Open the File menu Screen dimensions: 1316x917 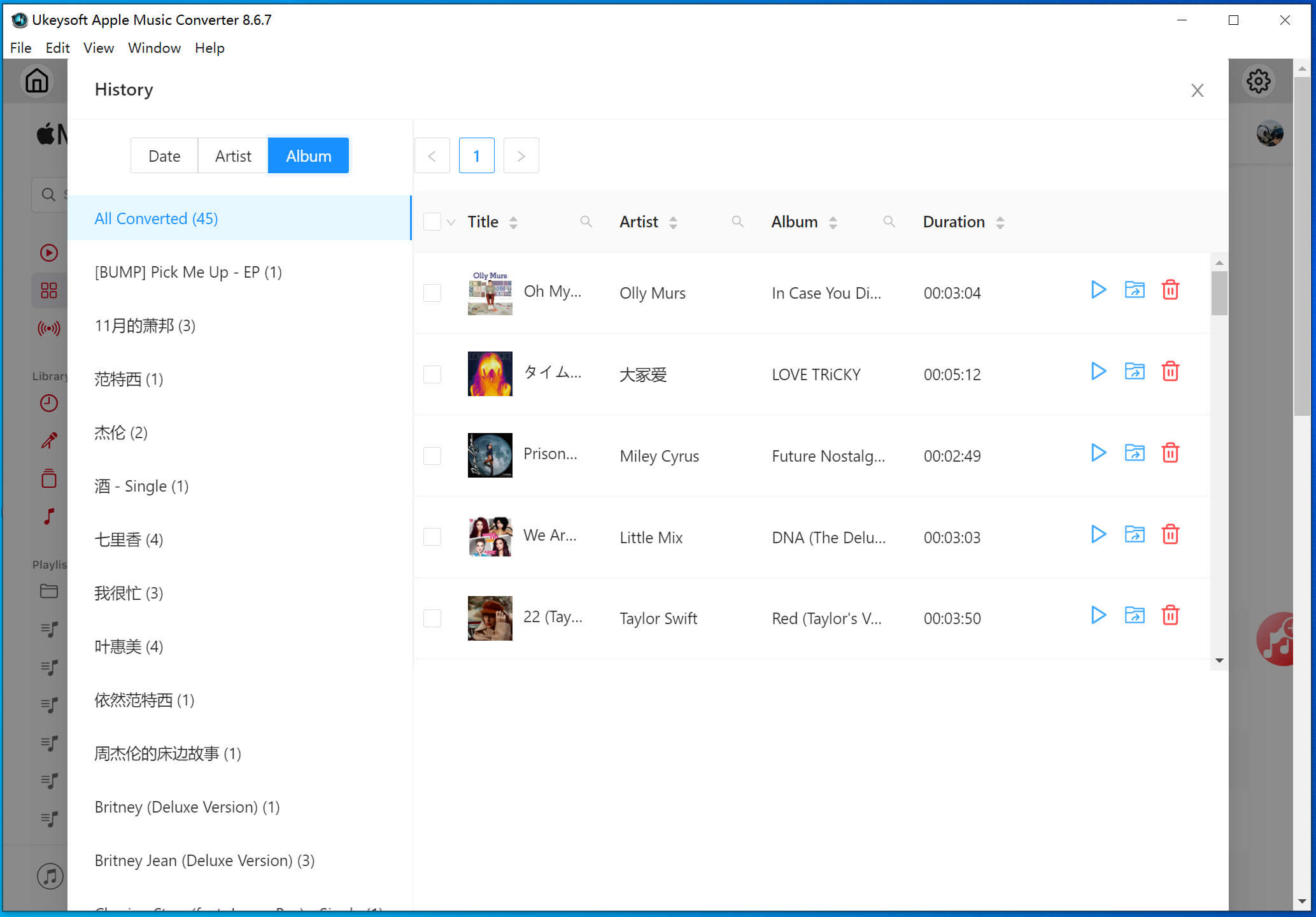coord(20,48)
